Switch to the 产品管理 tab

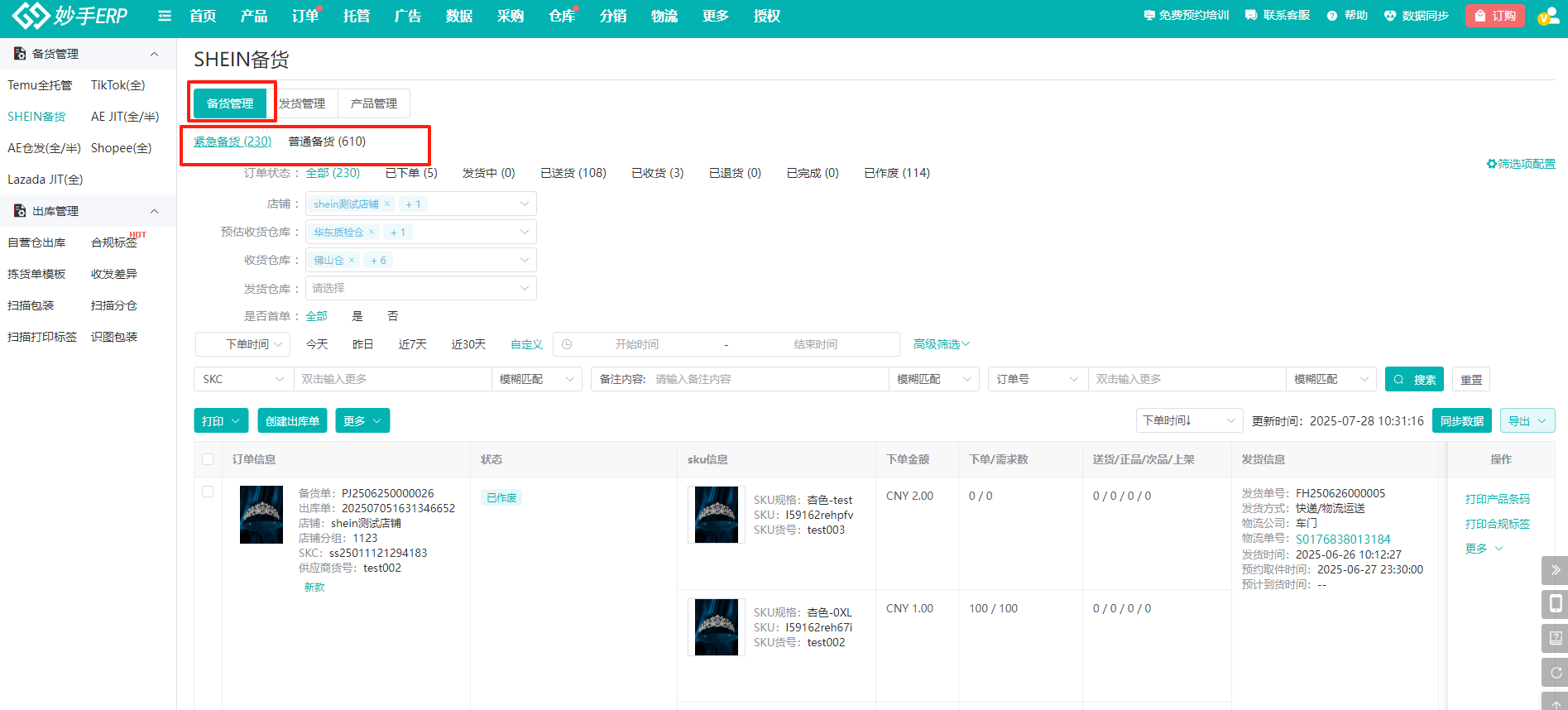[x=374, y=103]
